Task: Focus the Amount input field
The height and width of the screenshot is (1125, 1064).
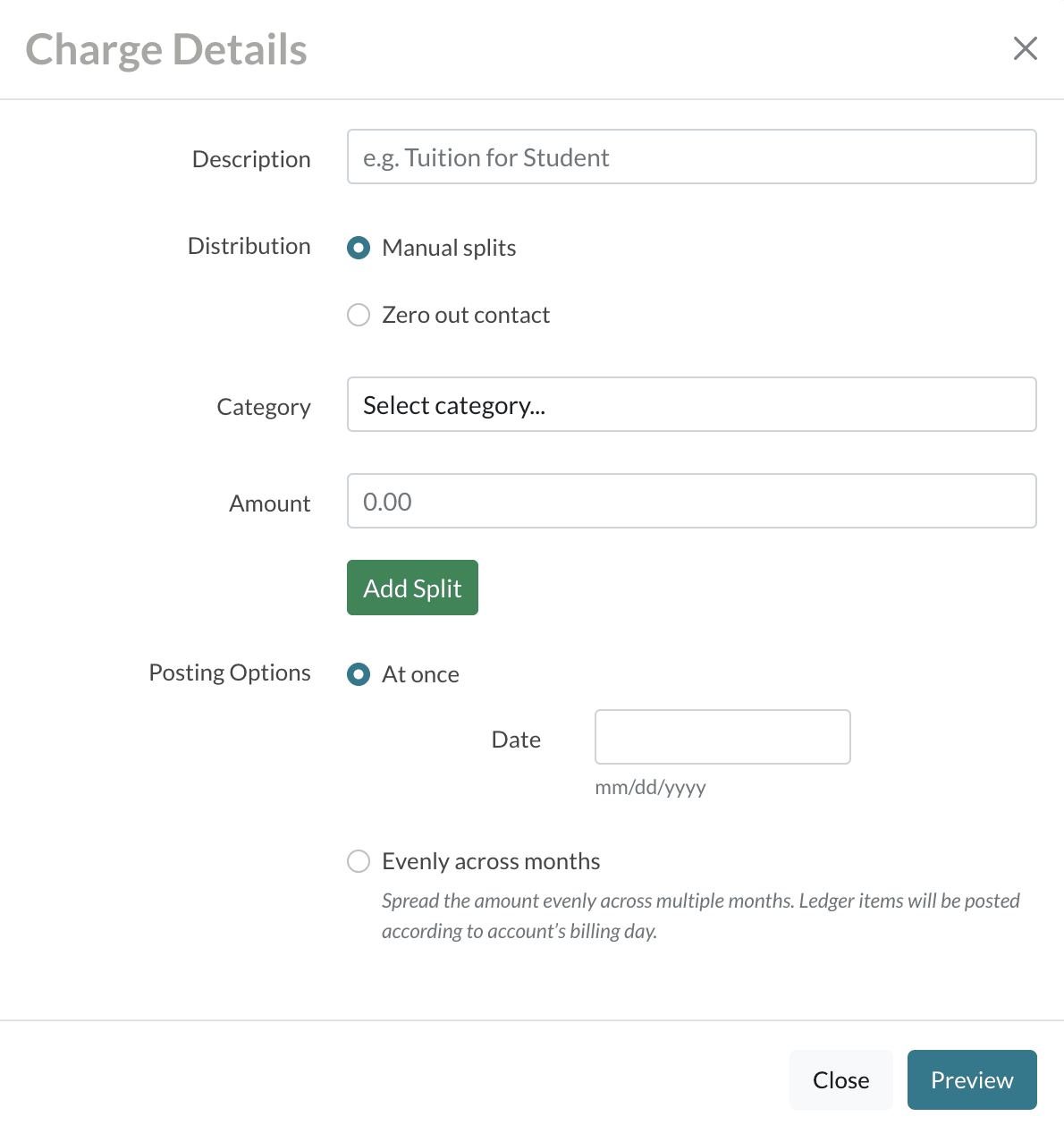Action: (x=691, y=502)
